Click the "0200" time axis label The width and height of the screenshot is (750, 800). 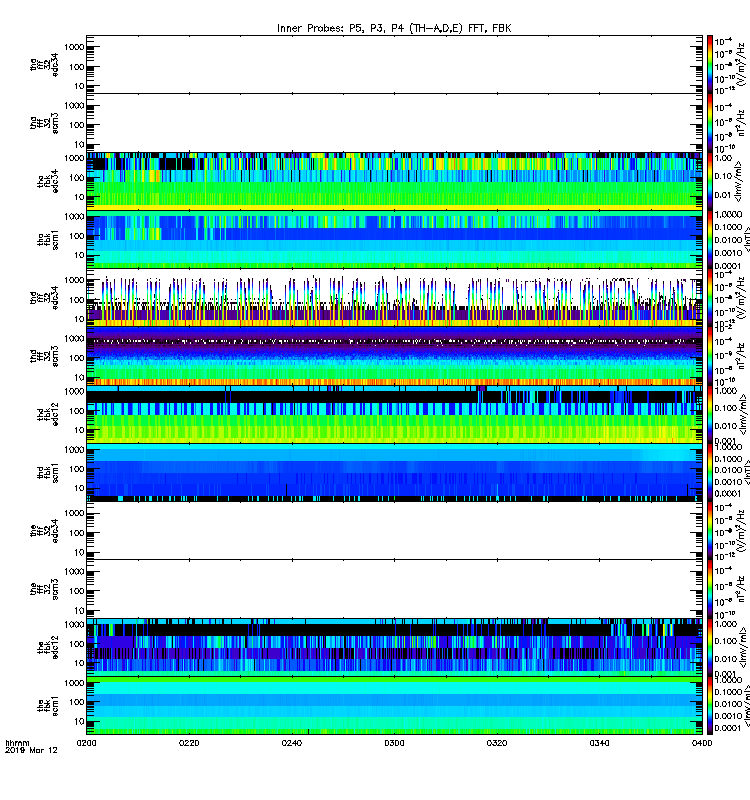click(86, 743)
